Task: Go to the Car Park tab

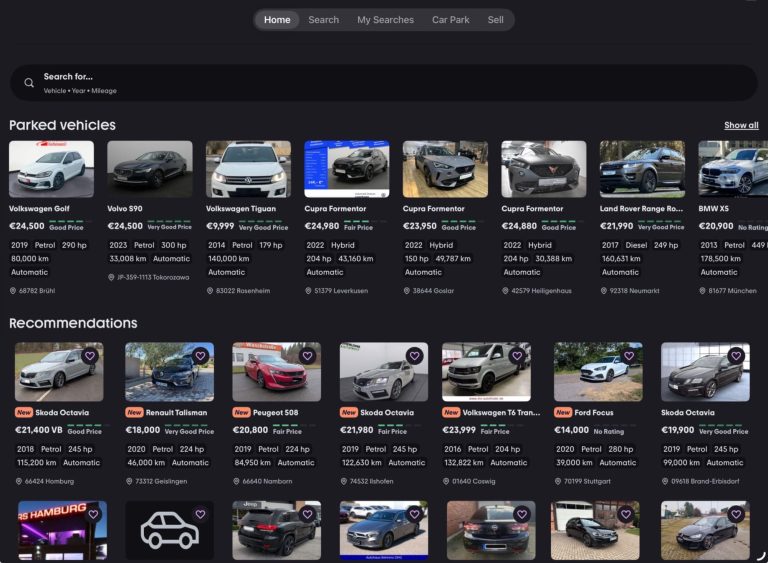Action: tap(450, 20)
